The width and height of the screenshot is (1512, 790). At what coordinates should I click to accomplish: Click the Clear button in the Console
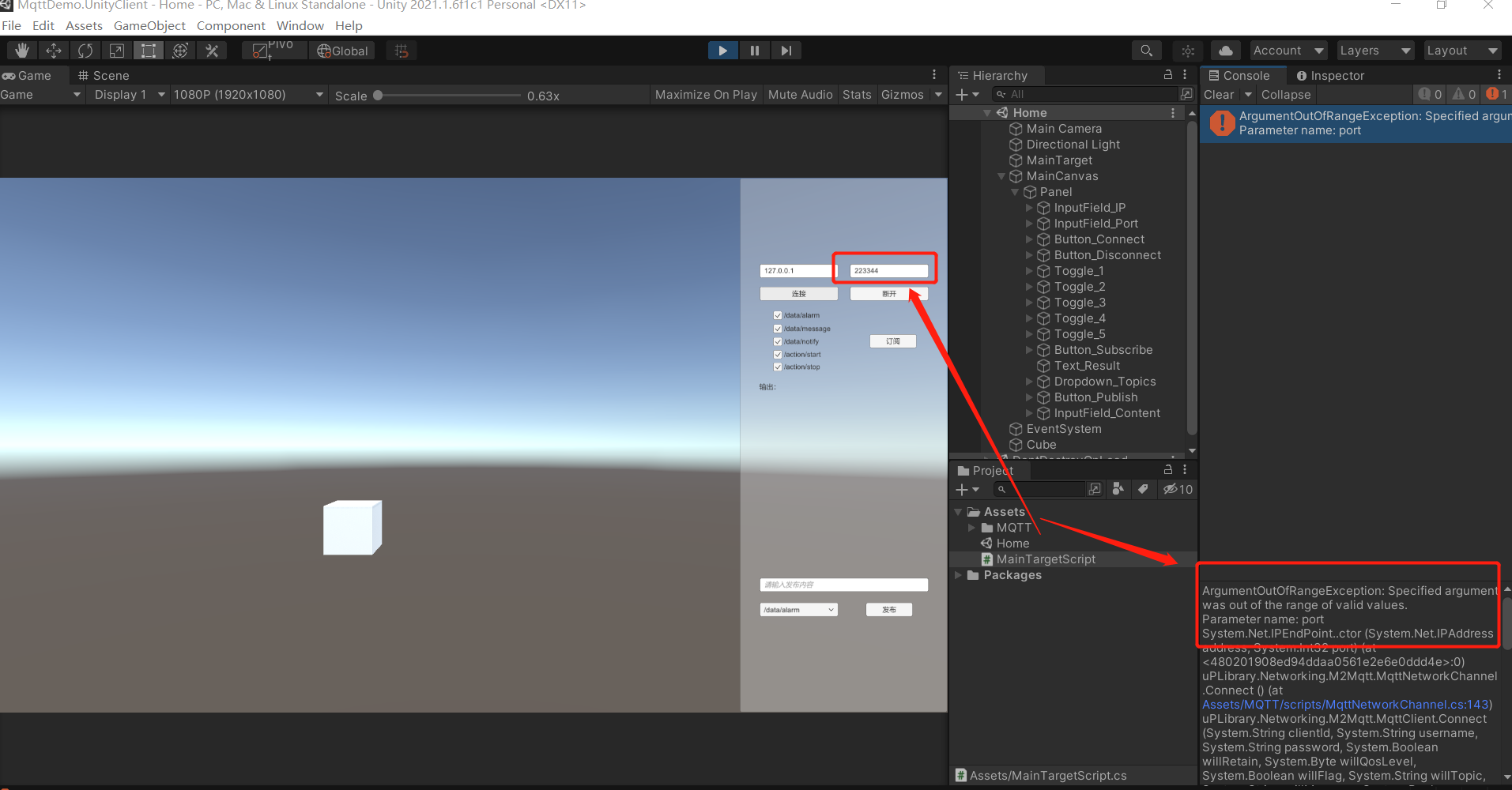tap(1220, 94)
